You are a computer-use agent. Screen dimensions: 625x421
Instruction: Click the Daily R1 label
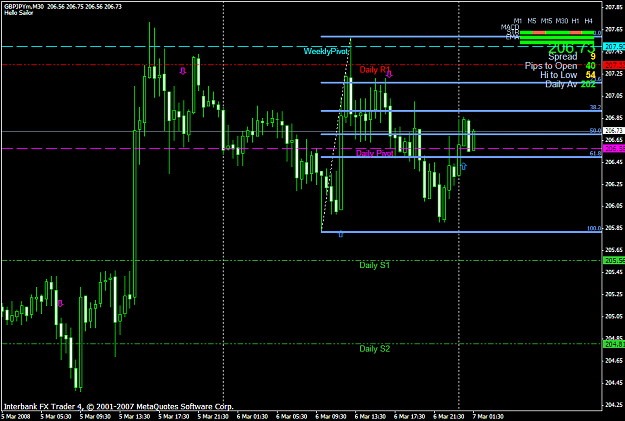pos(374,70)
